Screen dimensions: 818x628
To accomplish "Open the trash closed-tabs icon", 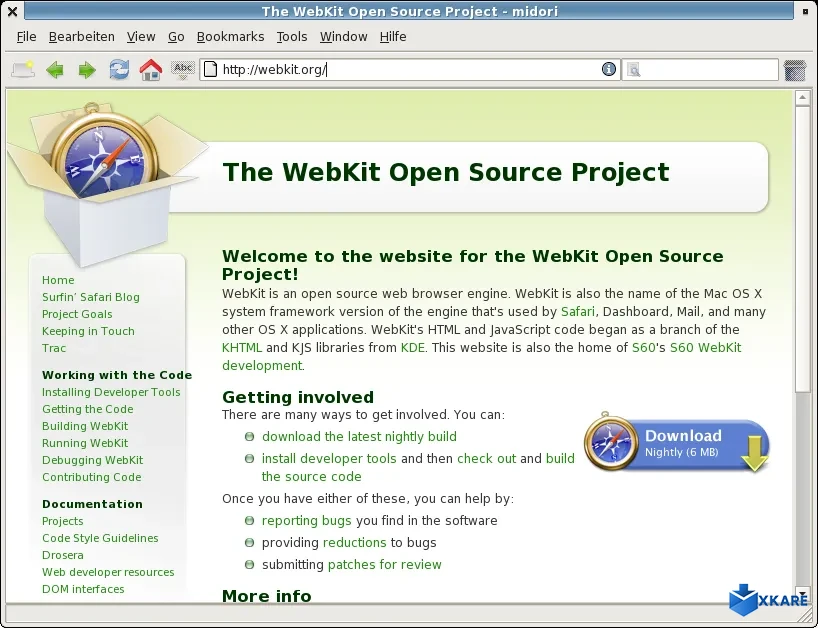I will point(795,70).
